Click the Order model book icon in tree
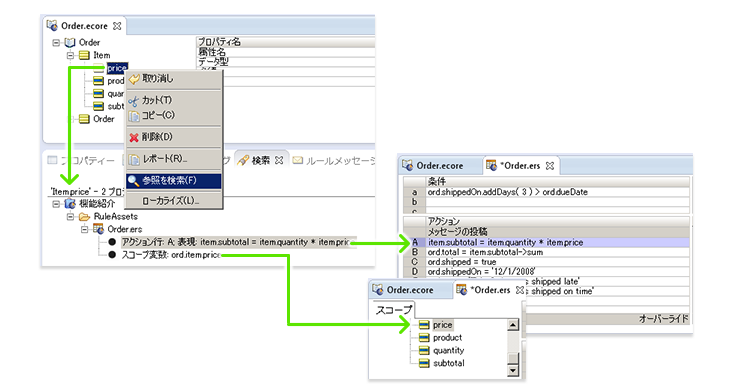750x391 pixels. (x=70, y=43)
